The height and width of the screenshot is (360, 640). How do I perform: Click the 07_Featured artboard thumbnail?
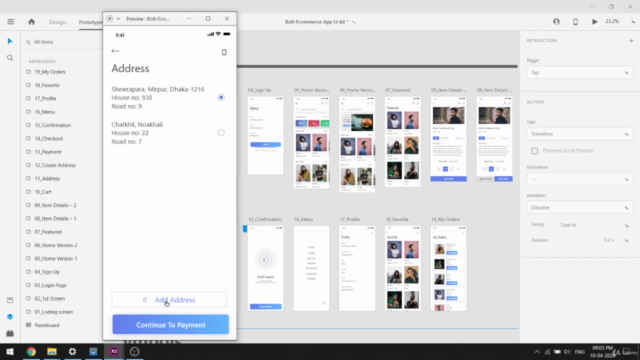tap(402, 142)
